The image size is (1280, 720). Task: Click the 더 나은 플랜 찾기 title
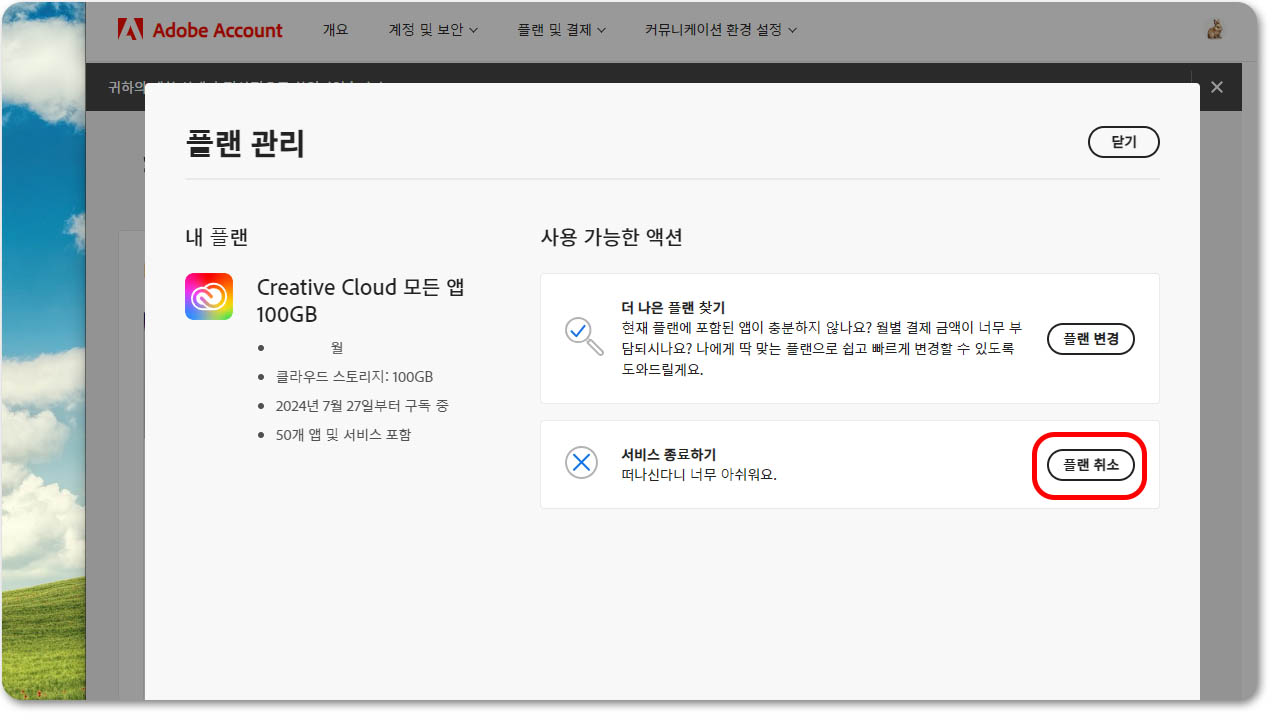[673, 307]
